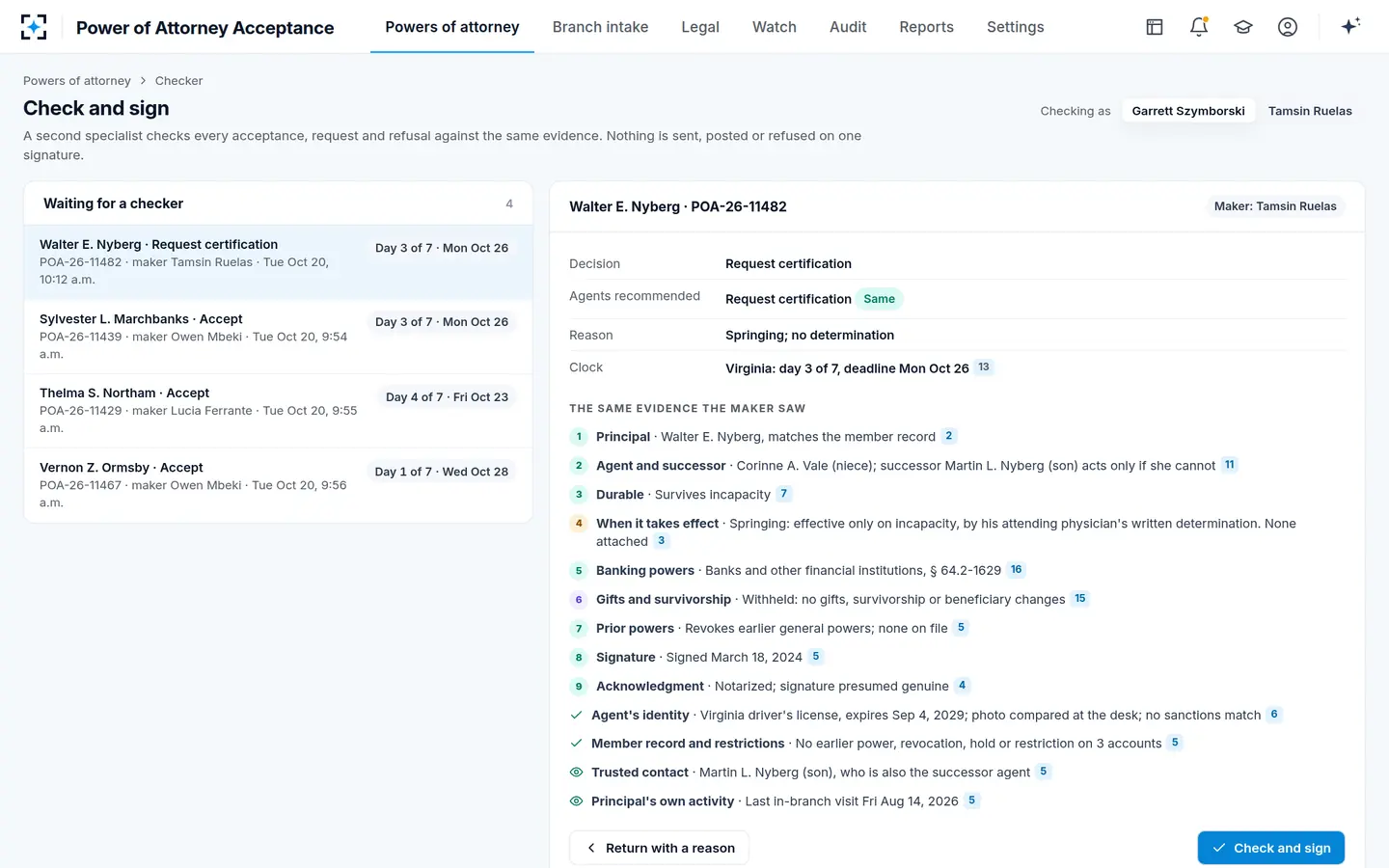This screenshot has width=1389, height=868.
Task: Click Return with a reason
Action: 660,848
